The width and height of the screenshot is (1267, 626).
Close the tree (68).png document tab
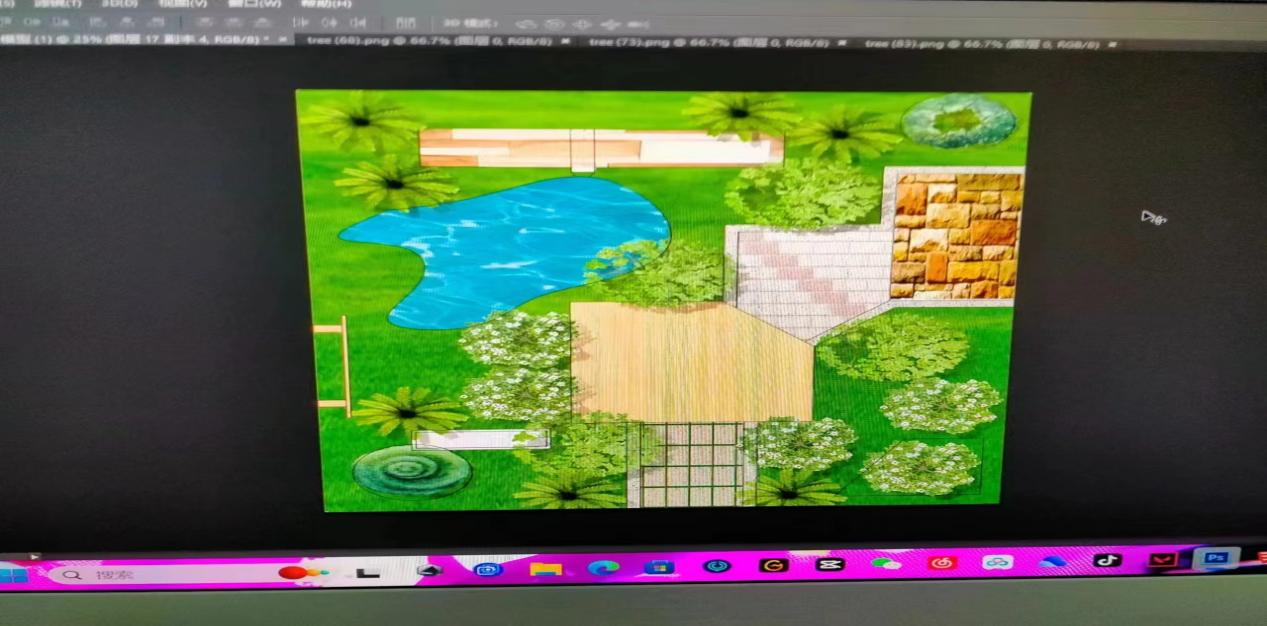pyautogui.click(x=566, y=43)
